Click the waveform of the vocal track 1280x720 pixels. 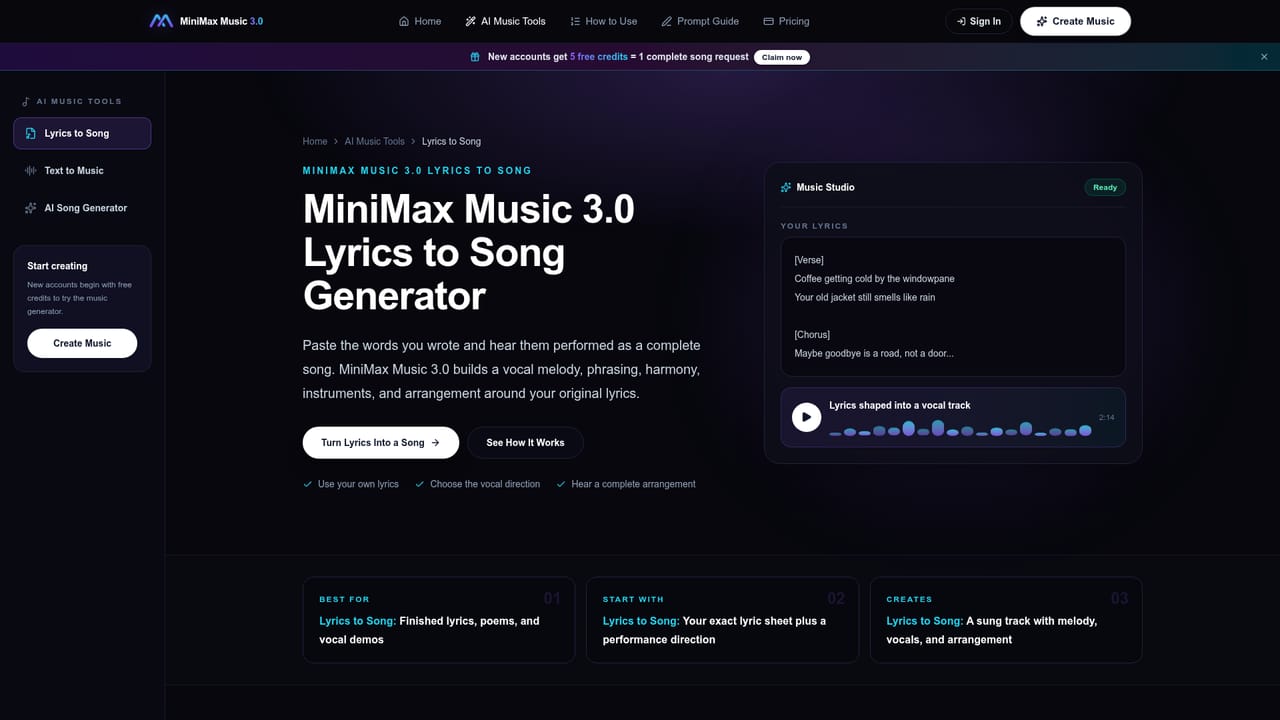click(x=960, y=429)
